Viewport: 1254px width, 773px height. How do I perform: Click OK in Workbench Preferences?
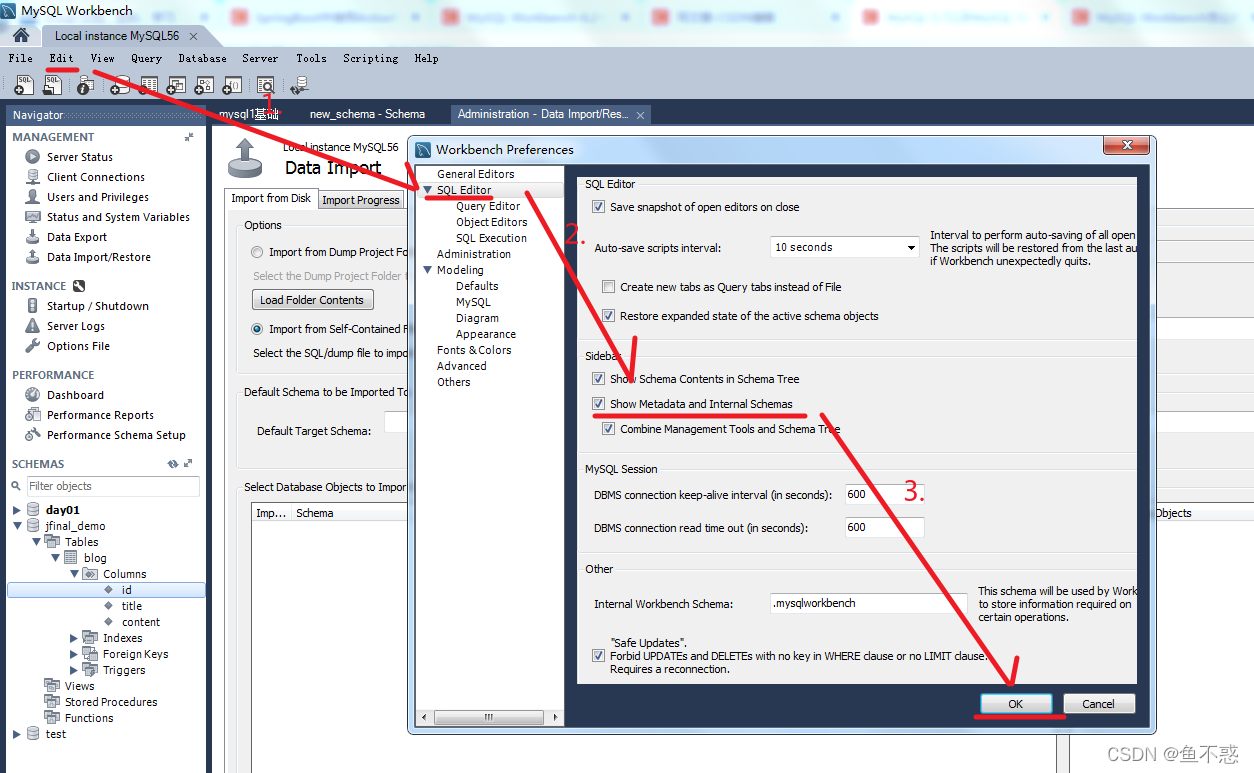coord(1016,704)
